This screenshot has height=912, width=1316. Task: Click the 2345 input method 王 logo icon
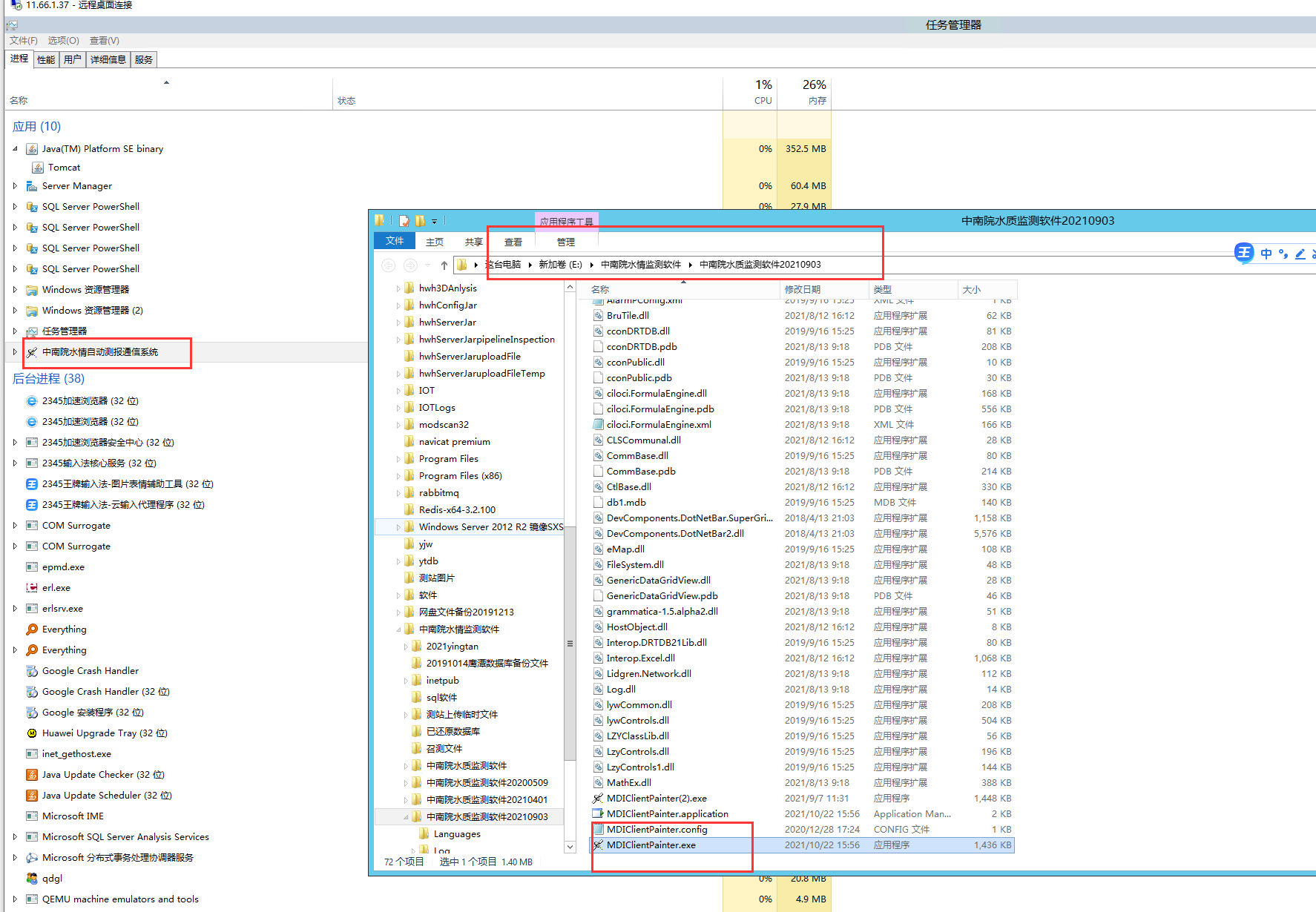(x=1244, y=253)
